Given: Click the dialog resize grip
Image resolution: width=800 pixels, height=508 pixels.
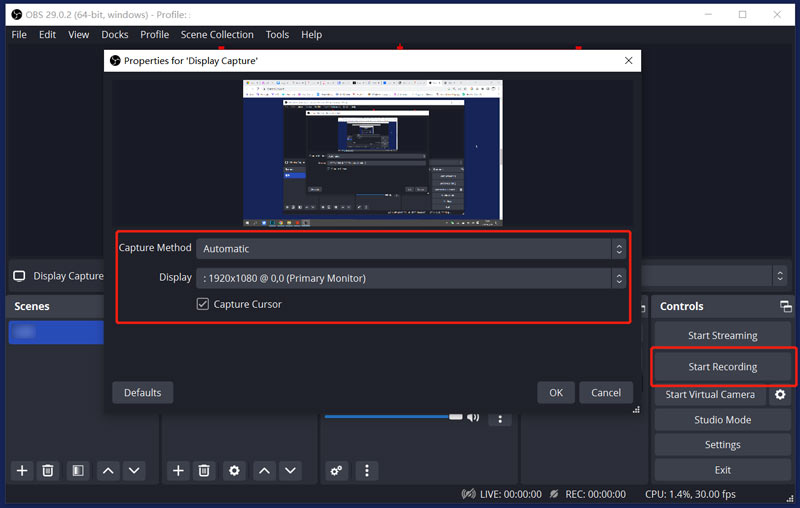Looking at the screenshot, I should coord(636,410).
